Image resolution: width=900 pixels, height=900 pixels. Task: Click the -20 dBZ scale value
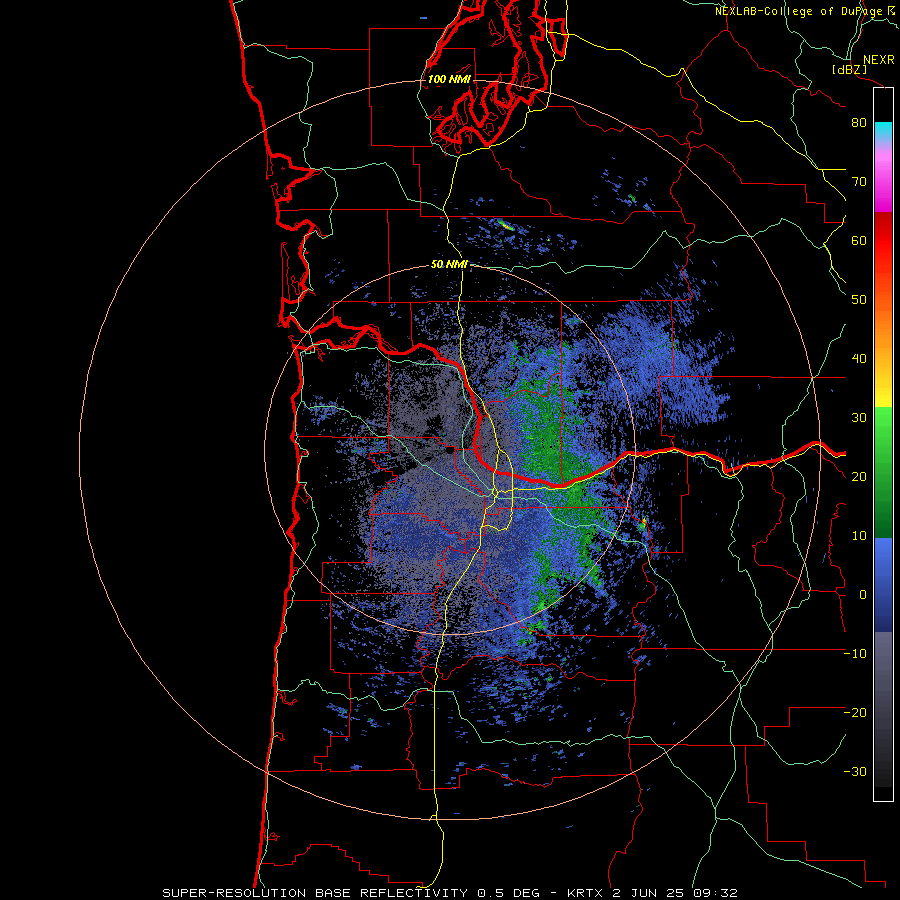pos(855,713)
